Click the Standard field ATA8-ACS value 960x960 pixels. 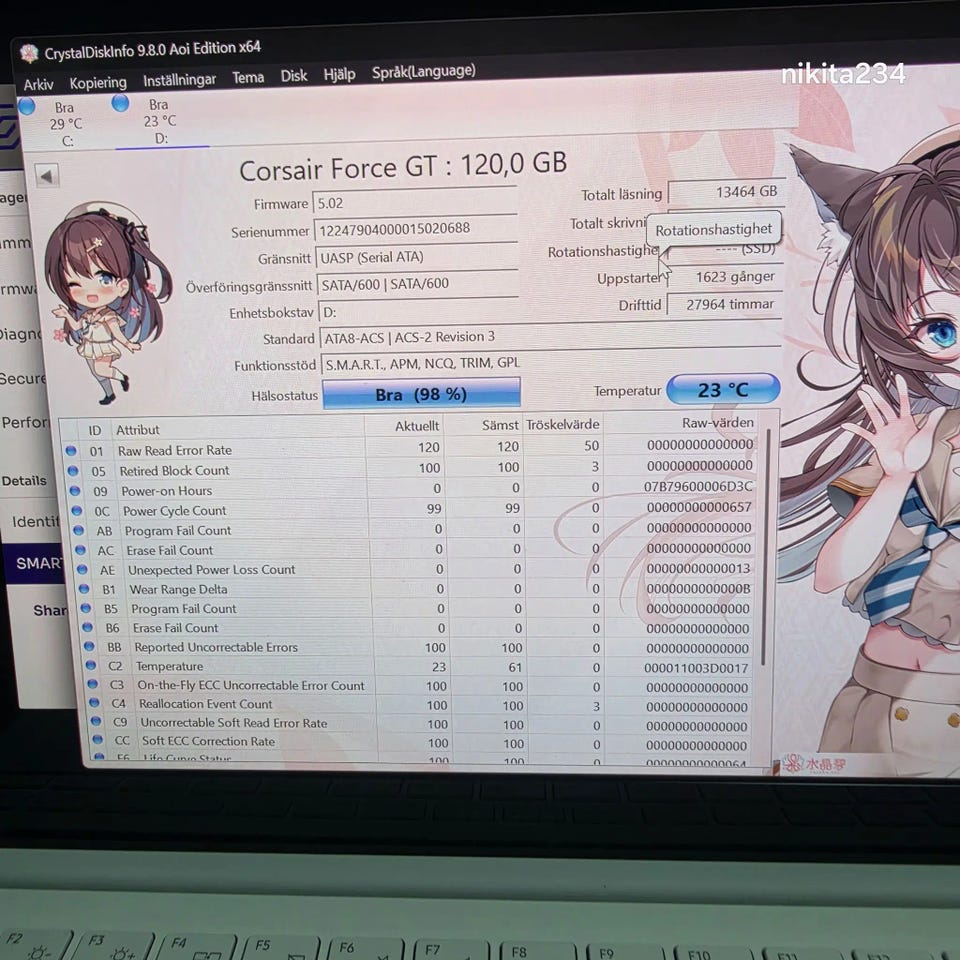(x=550, y=337)
